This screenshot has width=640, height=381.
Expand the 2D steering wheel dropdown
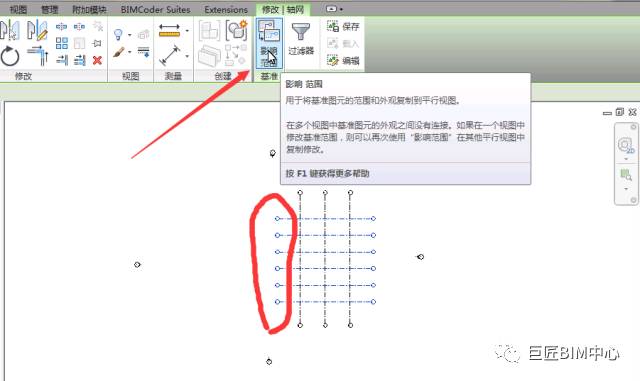(x=626, y=159)
